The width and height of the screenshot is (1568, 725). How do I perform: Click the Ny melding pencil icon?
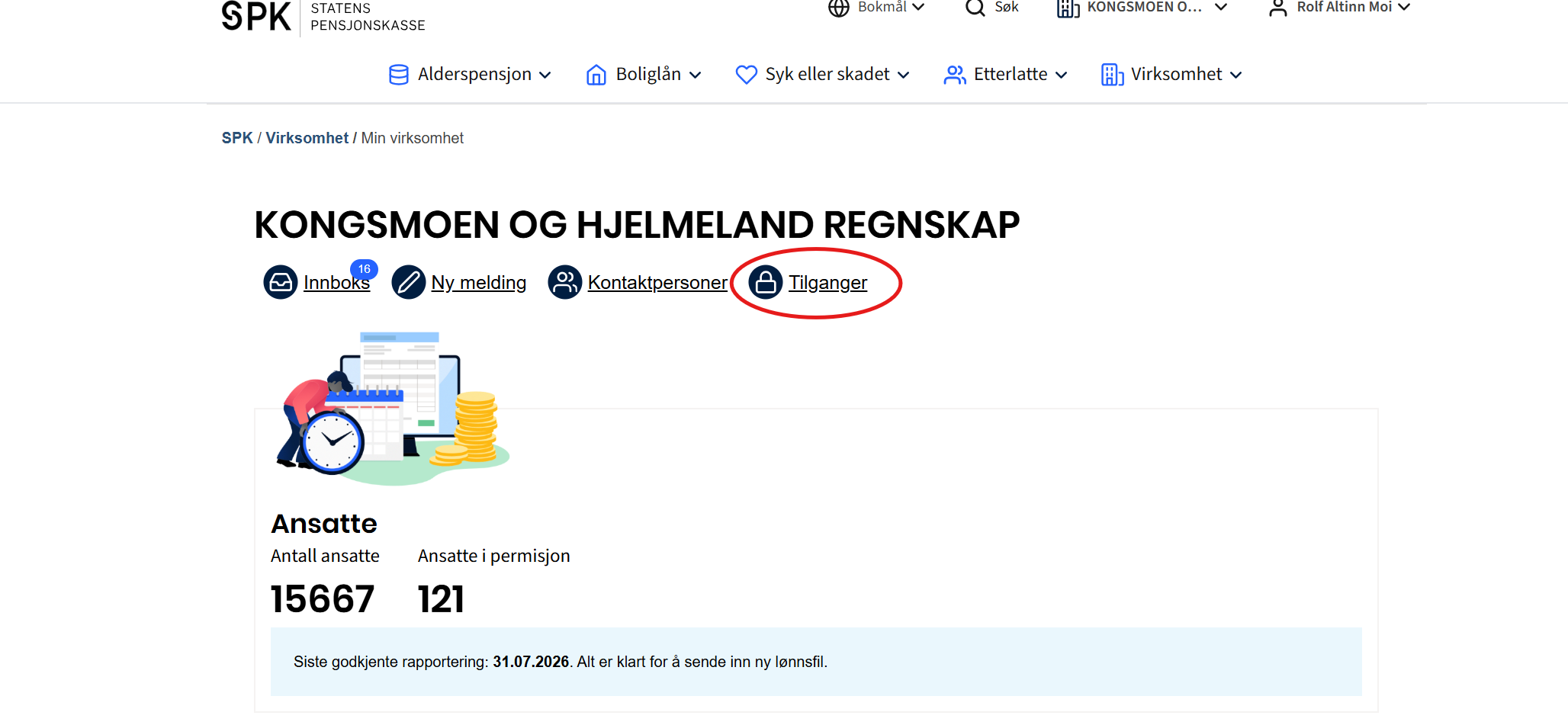(409, 283)
